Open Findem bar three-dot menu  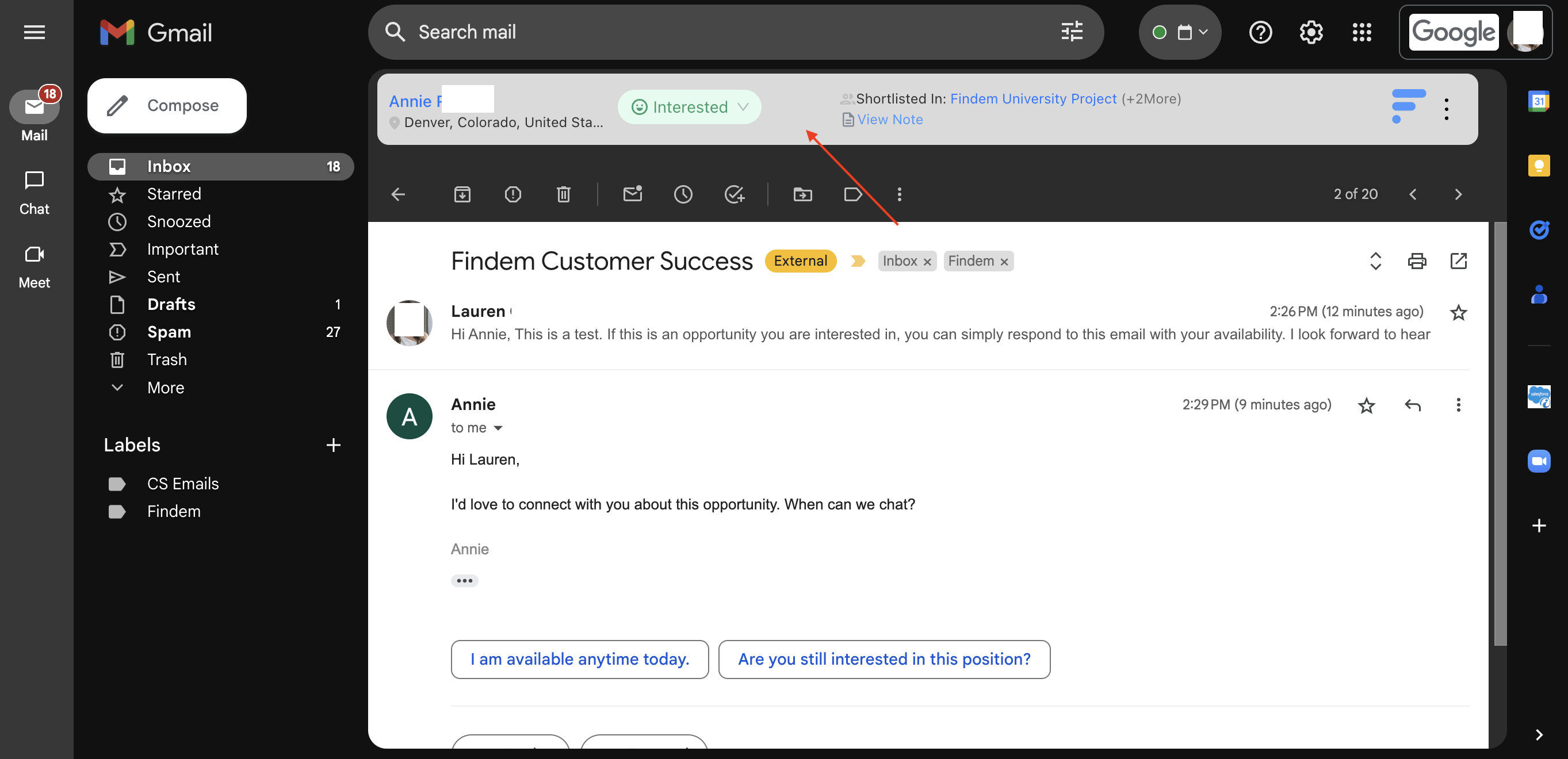[1446, 109]
